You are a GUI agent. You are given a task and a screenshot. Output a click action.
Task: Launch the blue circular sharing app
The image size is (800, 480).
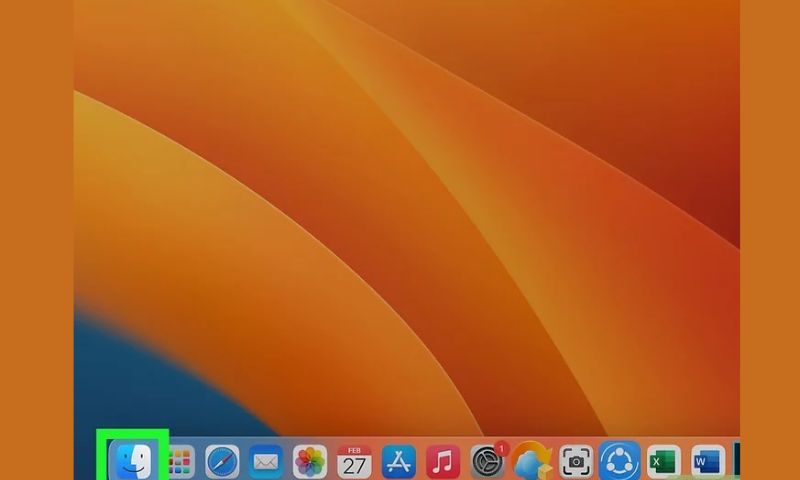point(619,462)
